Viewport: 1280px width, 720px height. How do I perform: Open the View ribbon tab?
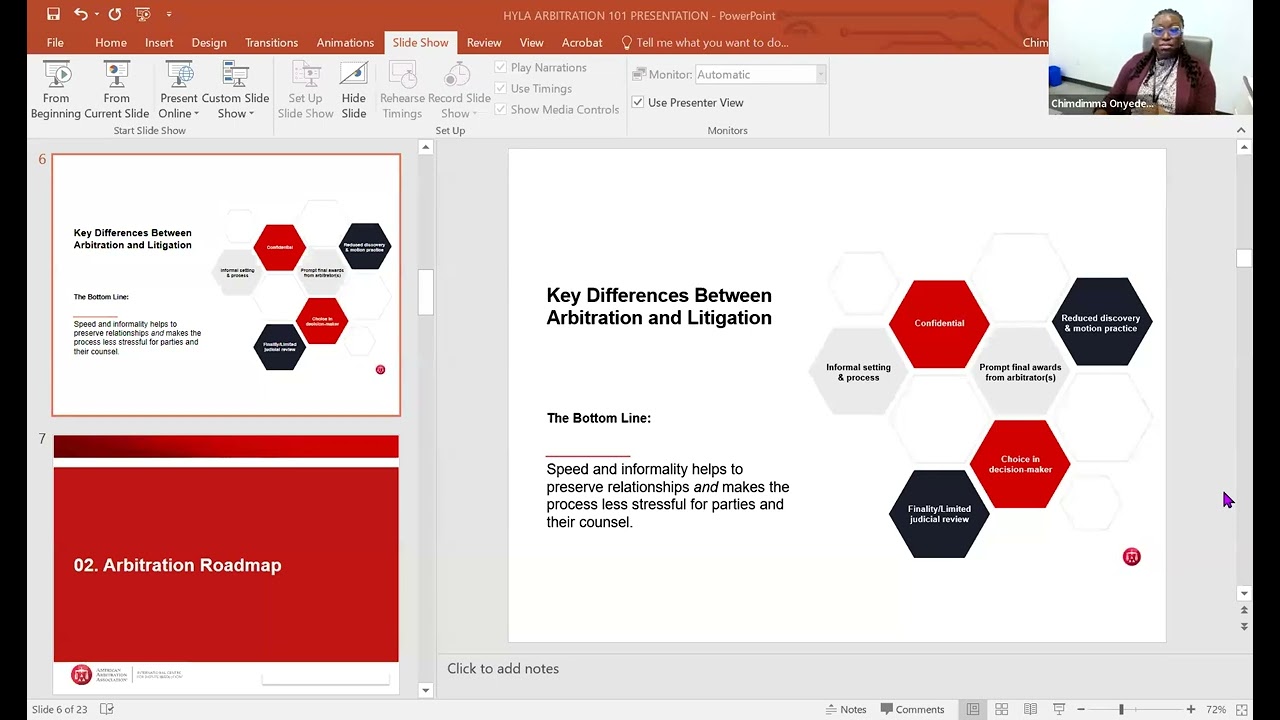coord(531,42)
